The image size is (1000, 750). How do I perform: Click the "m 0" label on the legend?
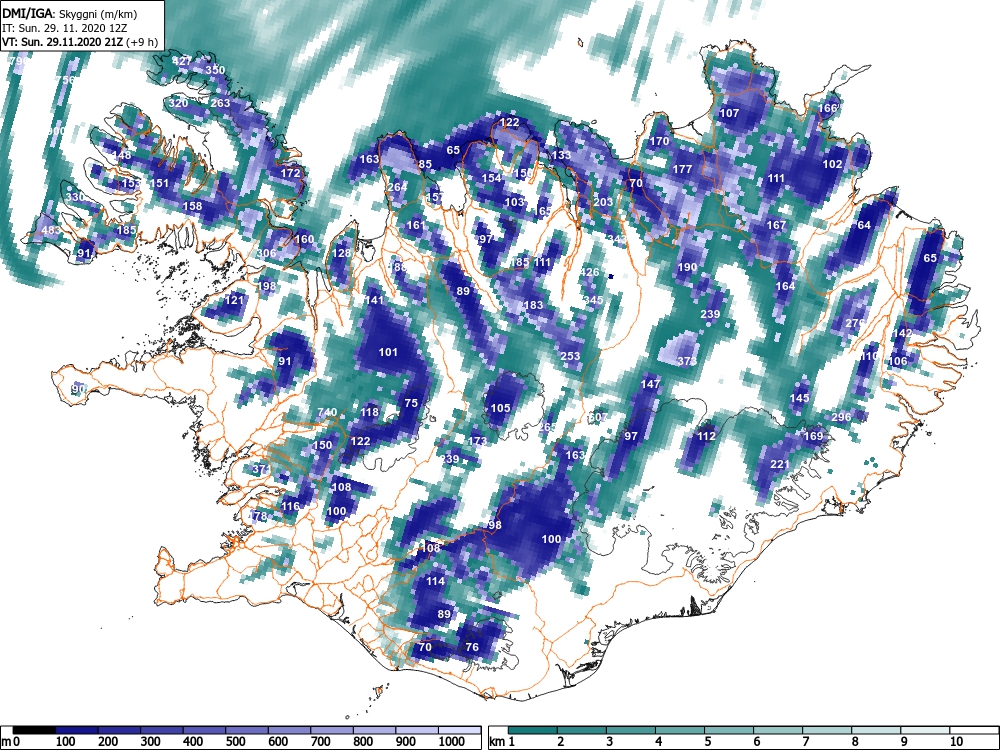[11, 742]
